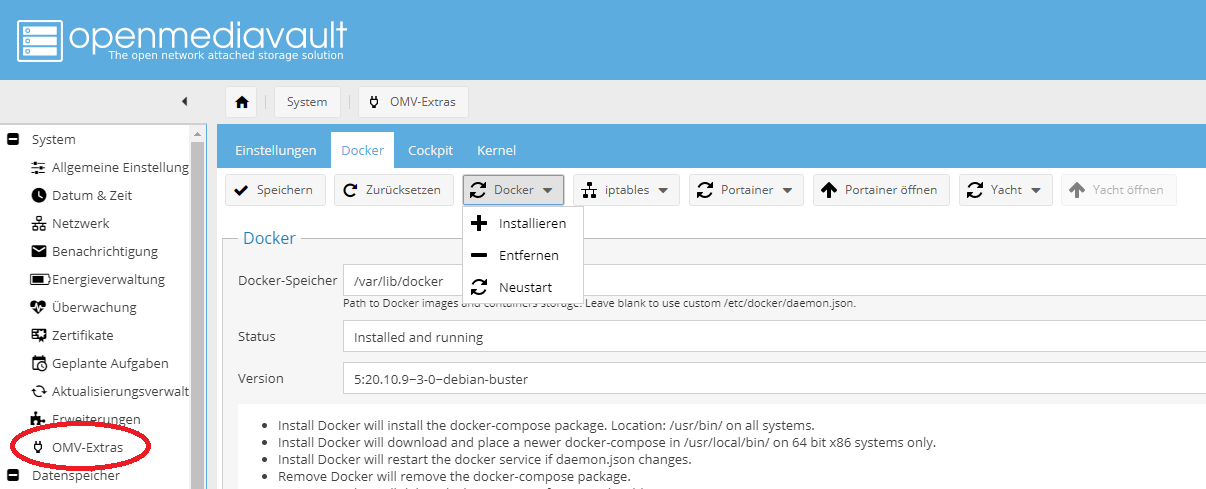
Task: Choose Neustart from the Docker menu
Action: click(523, 287)
